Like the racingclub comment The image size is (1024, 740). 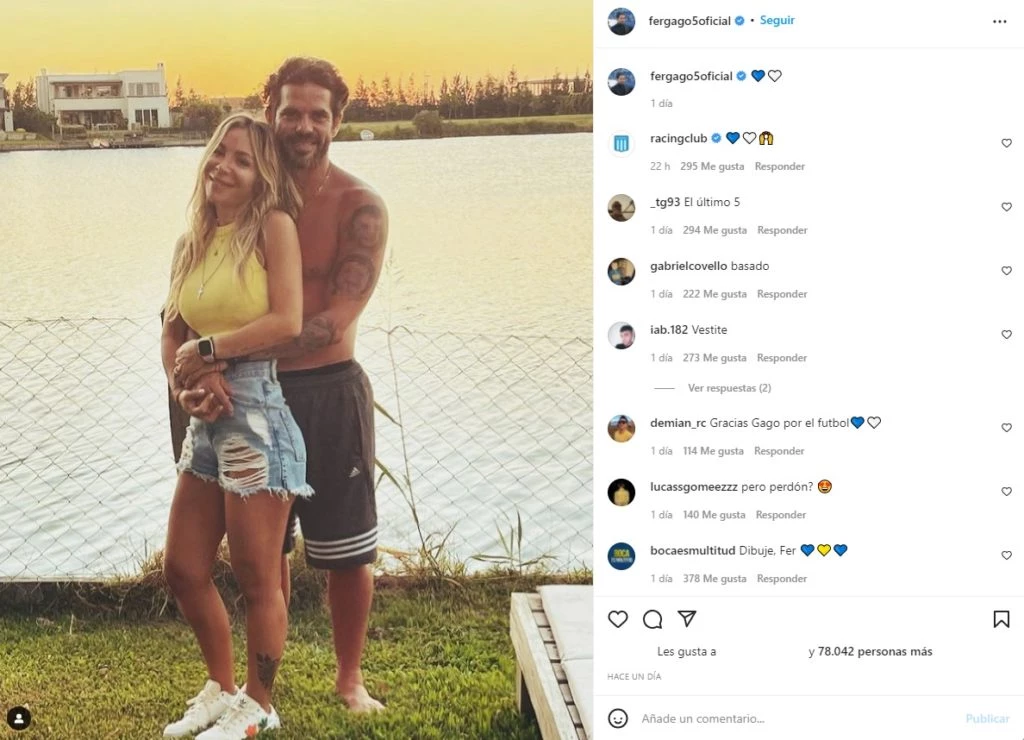[1006, 143]
